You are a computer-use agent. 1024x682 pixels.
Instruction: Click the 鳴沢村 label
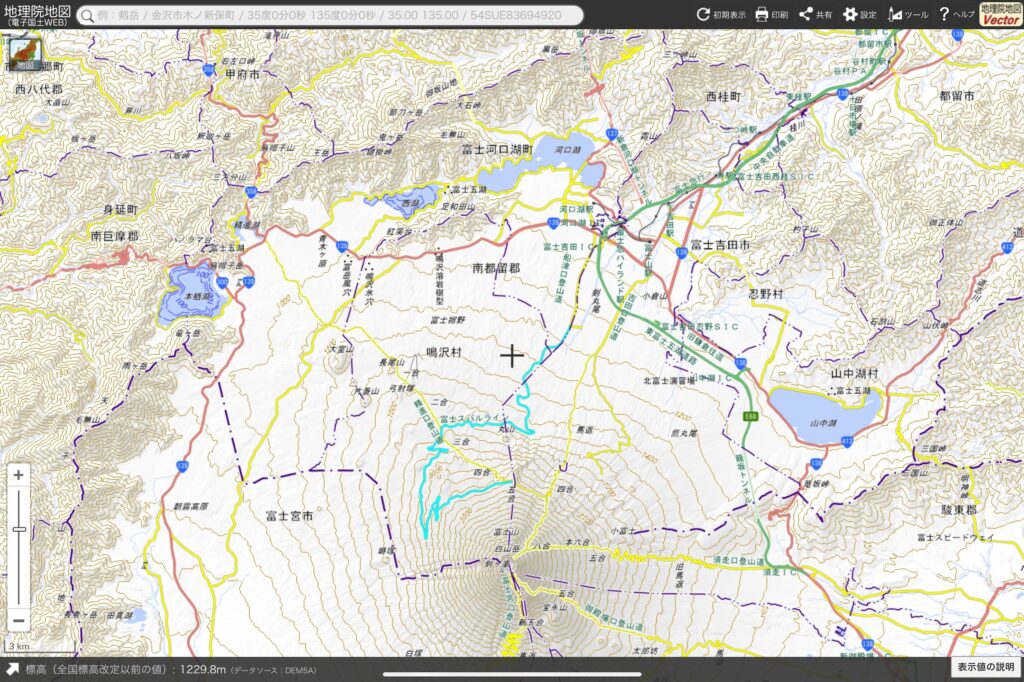click(x=443, y=352)
